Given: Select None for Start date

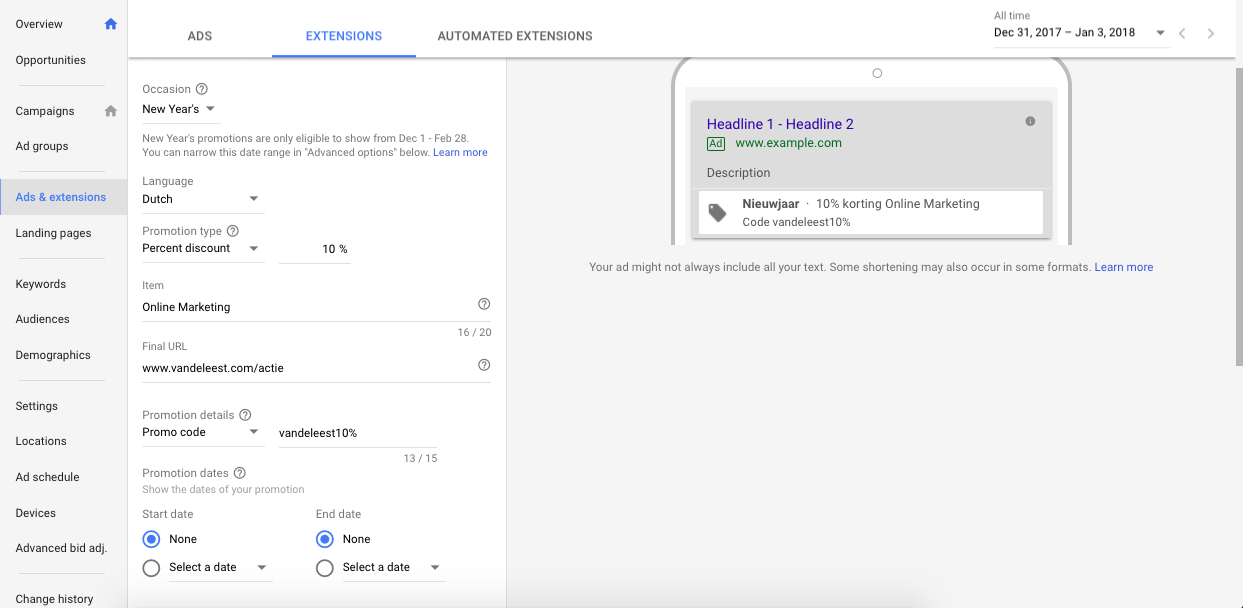Looking at the screenshot, I should [x=152, y=539].
